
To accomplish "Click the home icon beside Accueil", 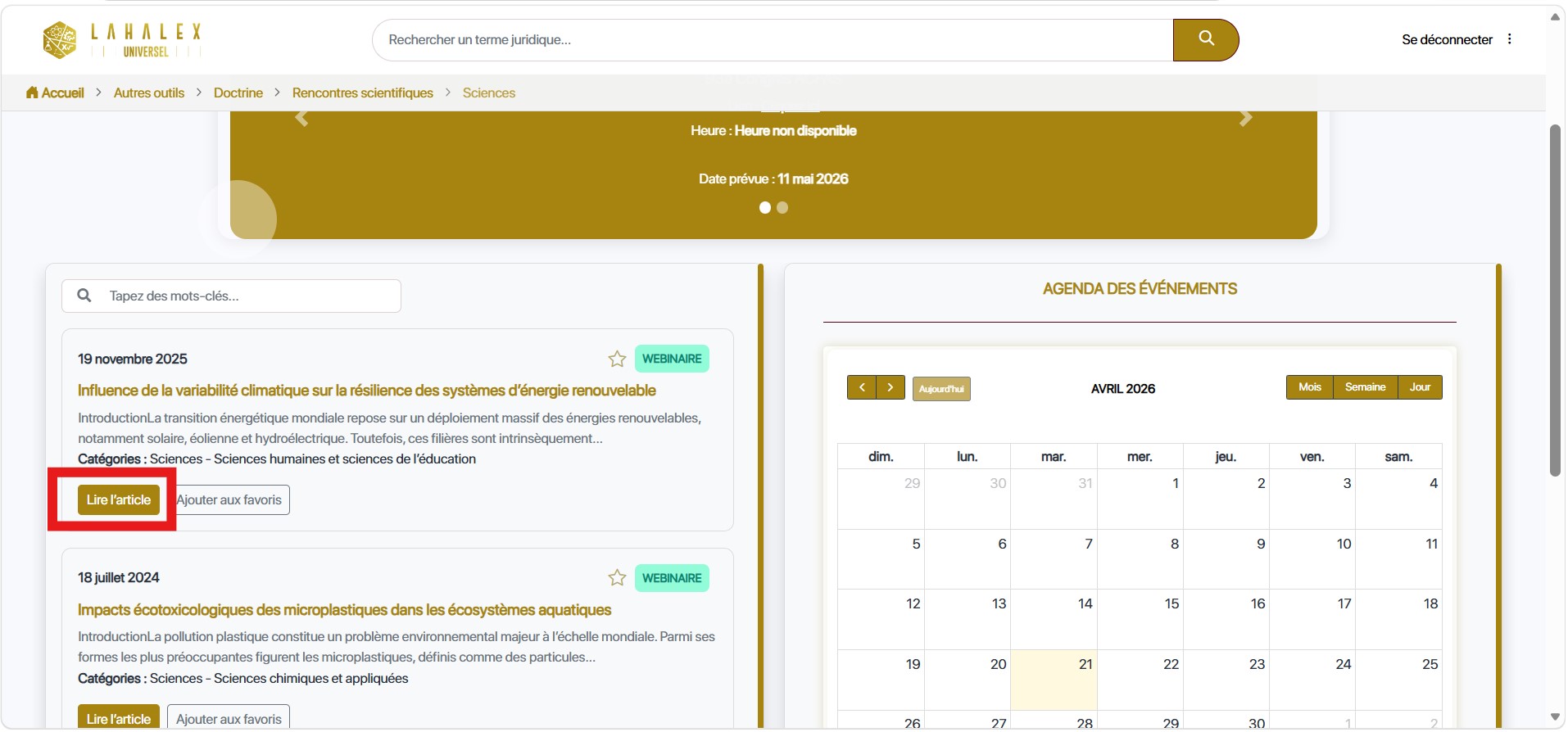I will pos(32,93).
